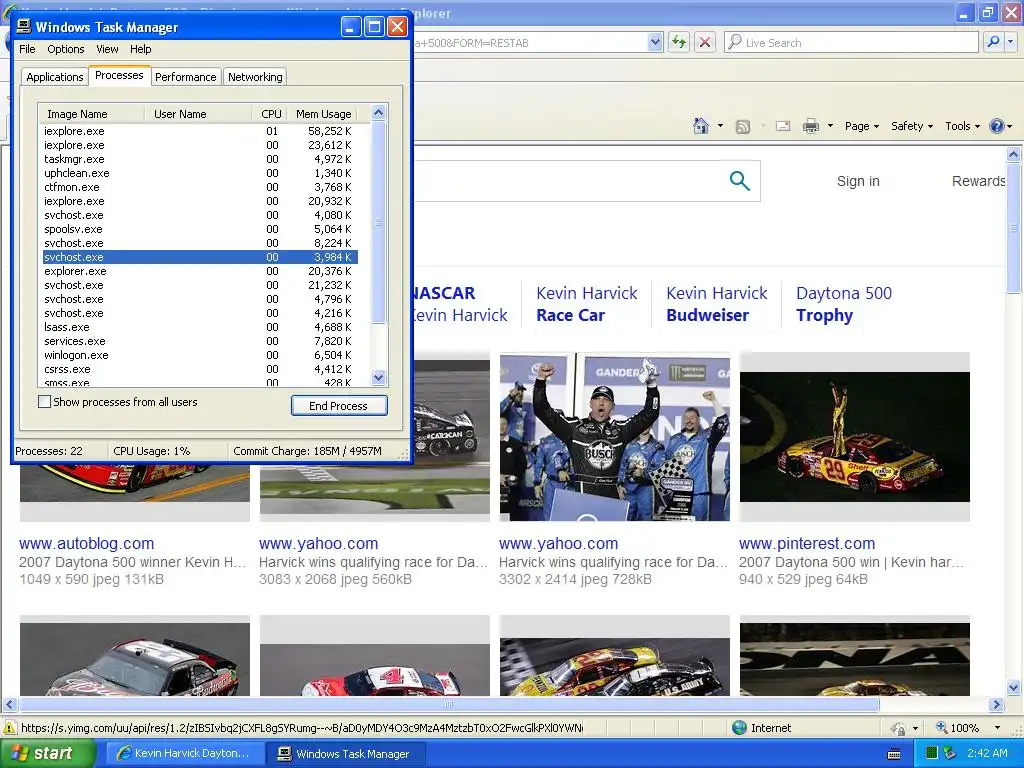1024x768 pixels.
Task: Open the www.autoblog.com result link
Action: click(86, 543)
